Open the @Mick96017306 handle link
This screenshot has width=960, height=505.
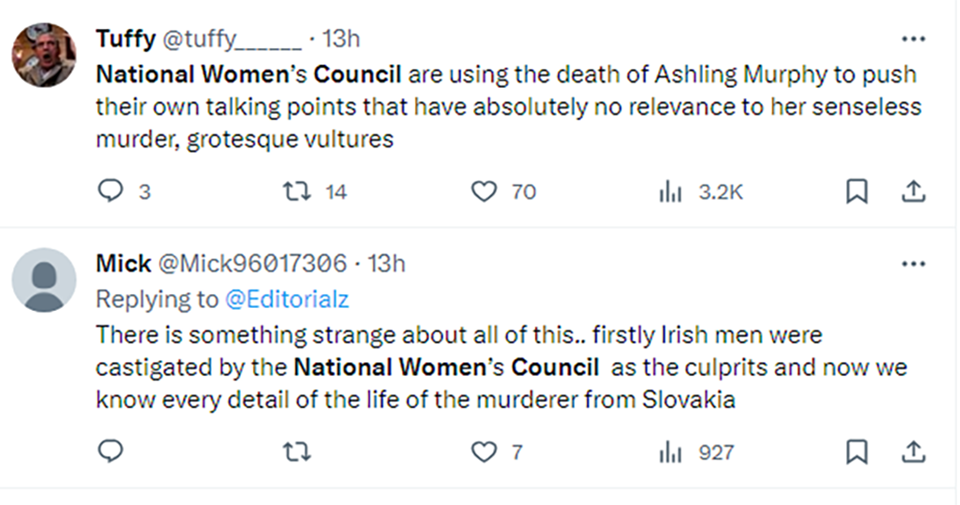[252, 264]
